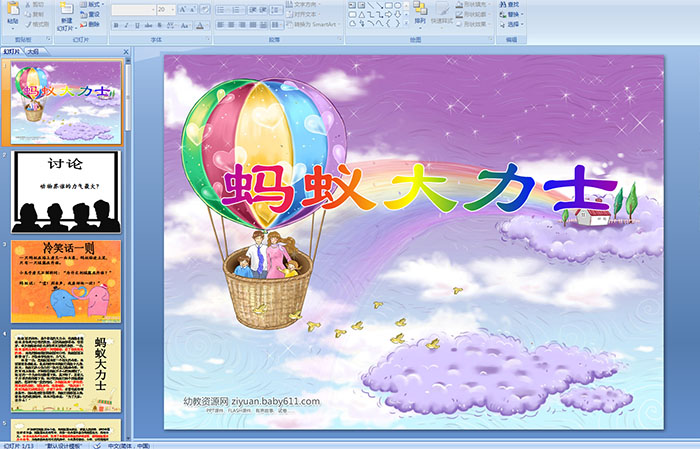Viewport: 700px width, 449px height.
Task: Click the Replace (替换) button
Action: (x=512, y=14)
